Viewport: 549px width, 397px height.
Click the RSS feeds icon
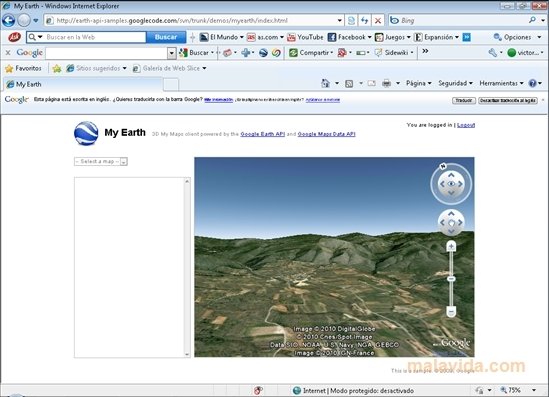349,83
